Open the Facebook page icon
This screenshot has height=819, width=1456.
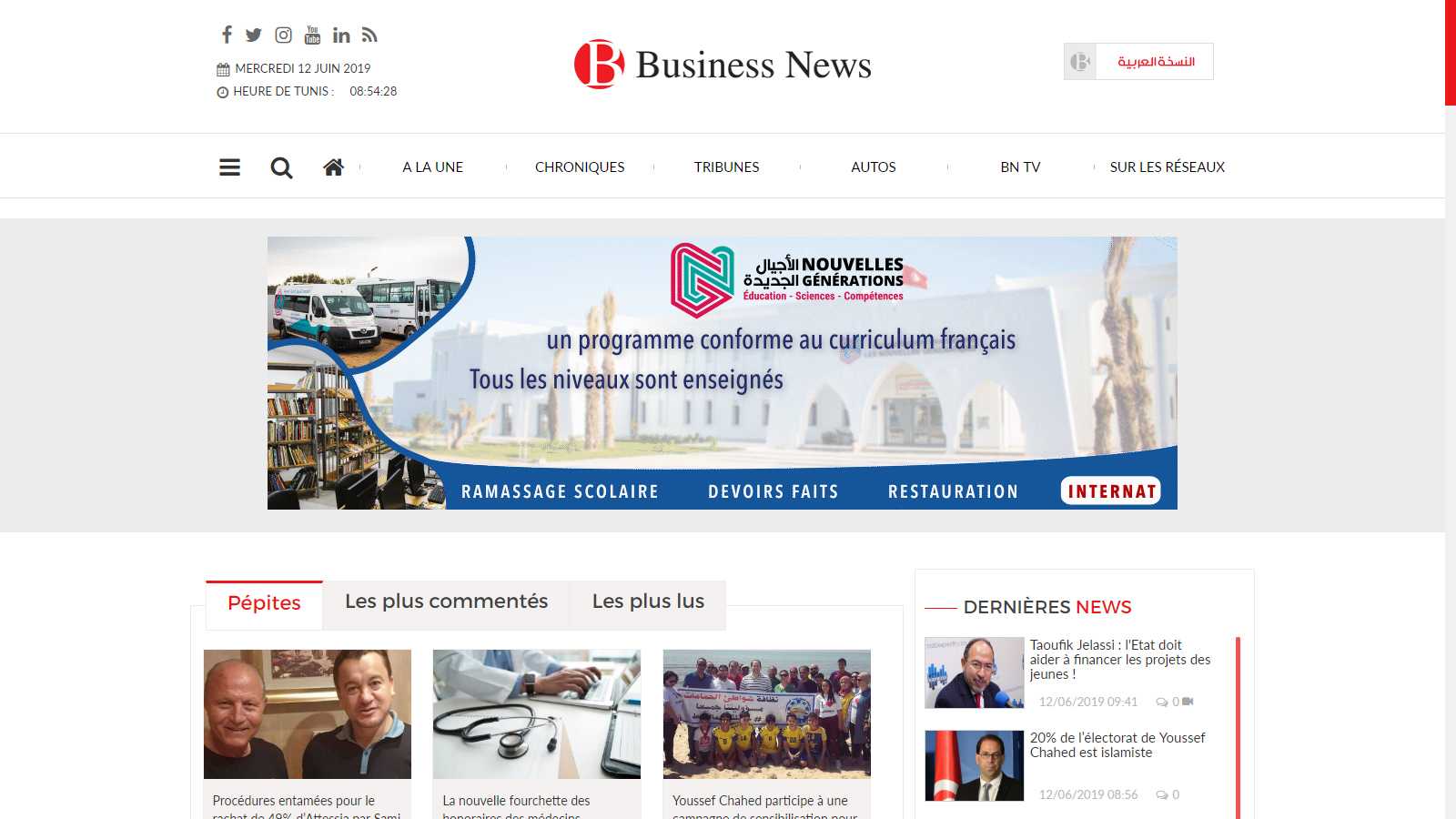pyautogui.click(x=227, y=35)
